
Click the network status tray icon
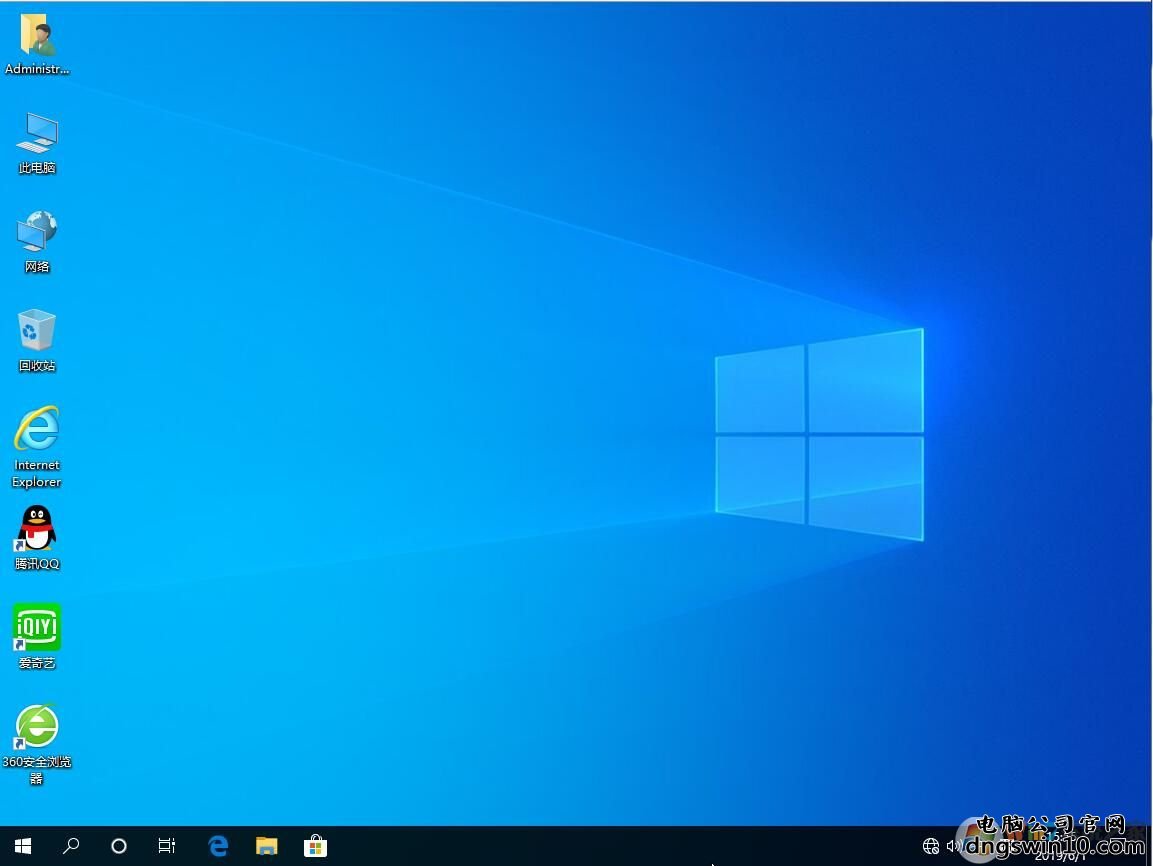click(931, 846)
